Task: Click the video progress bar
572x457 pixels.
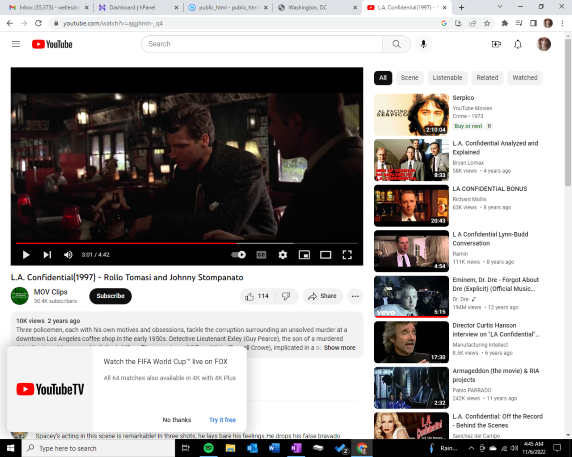Action: click(x=187, y=243)
